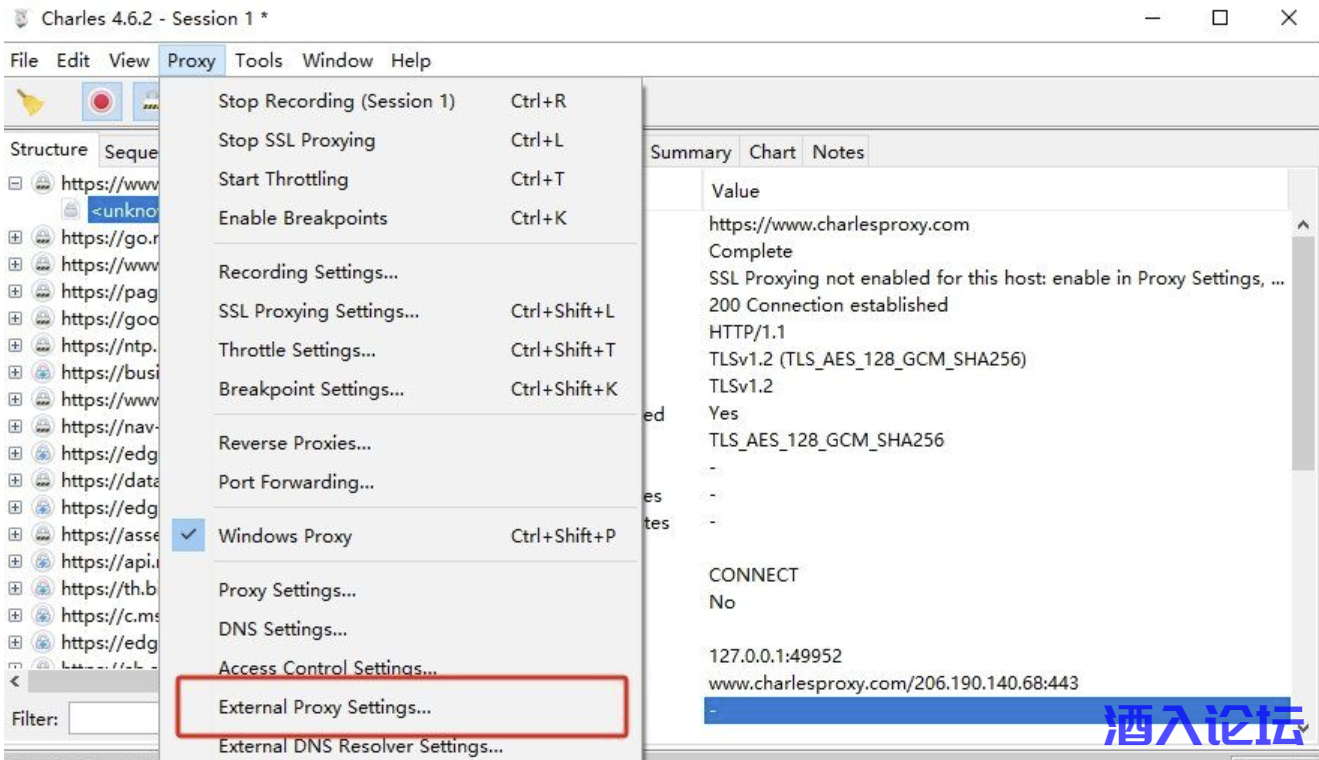This screenshot has height=760, width=1319.
Task: Expand the https://ntp host tree node
Action: 15,346
